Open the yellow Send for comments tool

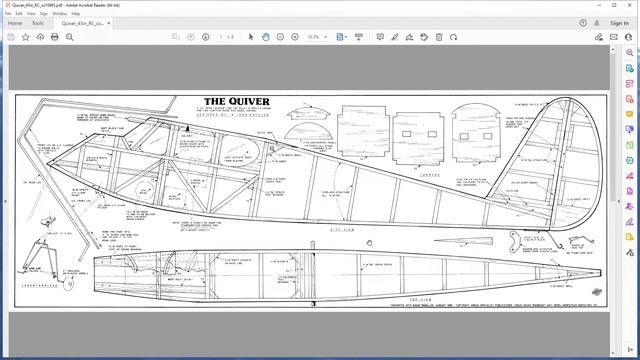(x=630, y=237)
